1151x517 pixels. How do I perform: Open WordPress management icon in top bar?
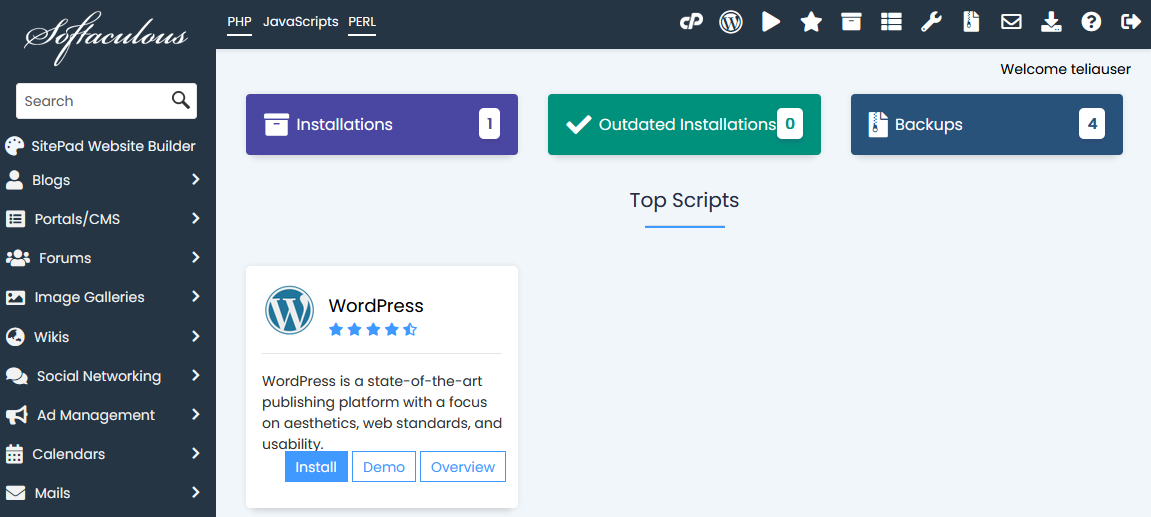tap(730, 22)
